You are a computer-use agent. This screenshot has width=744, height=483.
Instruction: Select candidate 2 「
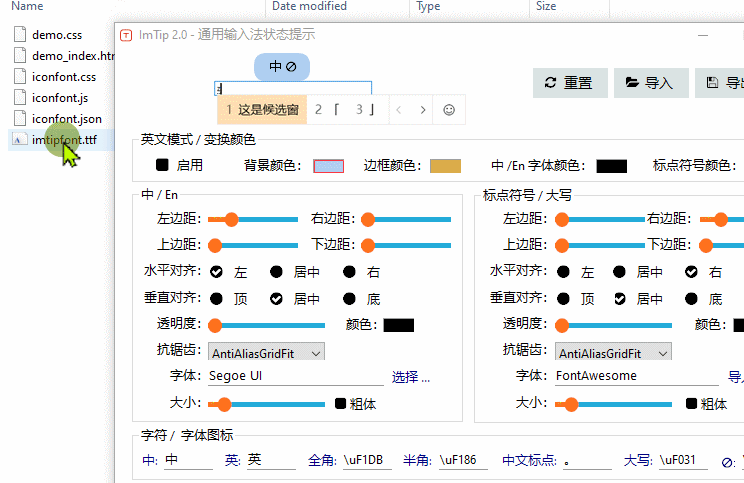click(328, 110)
